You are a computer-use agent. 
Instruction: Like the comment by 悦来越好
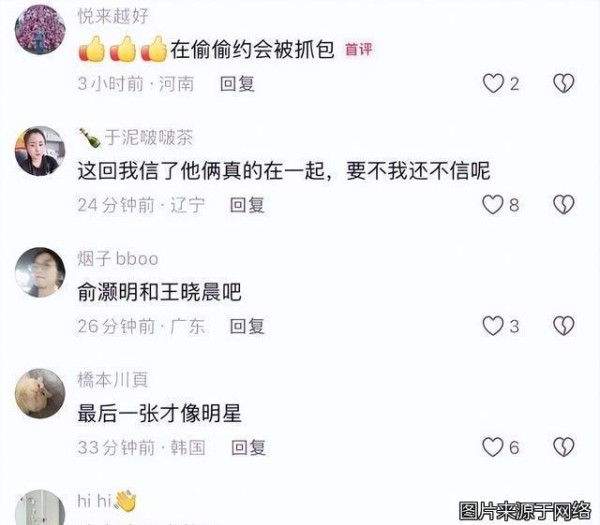(493, 83)
